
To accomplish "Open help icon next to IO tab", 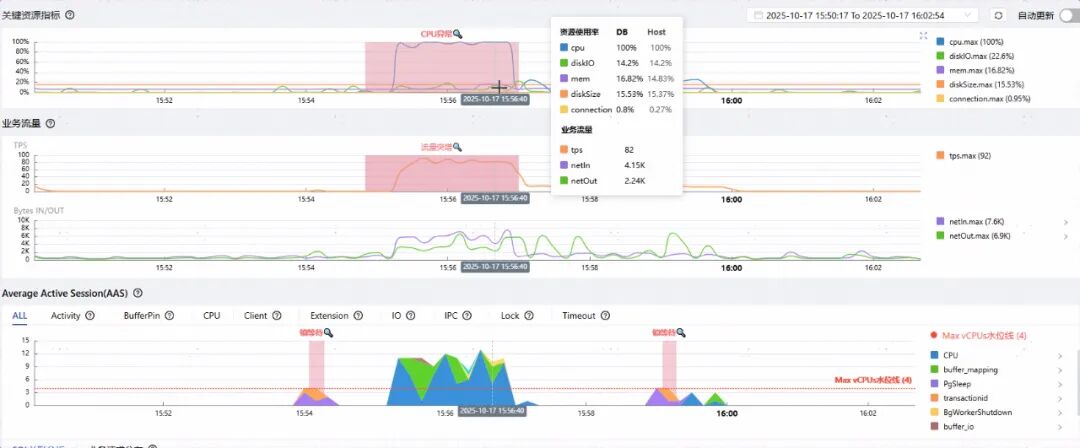I will (411, 316).
